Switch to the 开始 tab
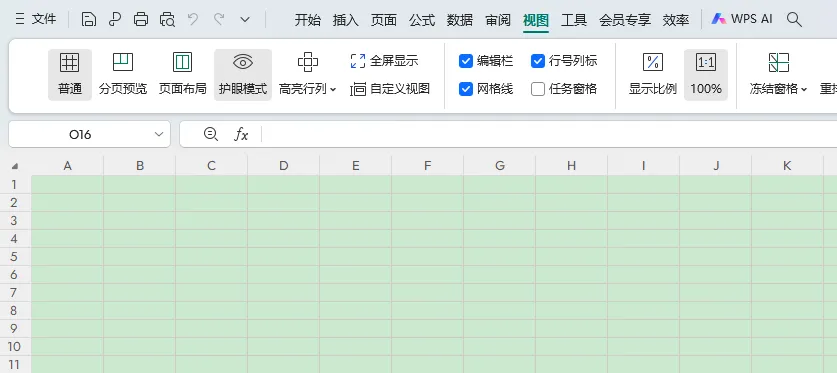Image resolution: width=837 pixels, height=373 pixels. (x=308, y=20)
